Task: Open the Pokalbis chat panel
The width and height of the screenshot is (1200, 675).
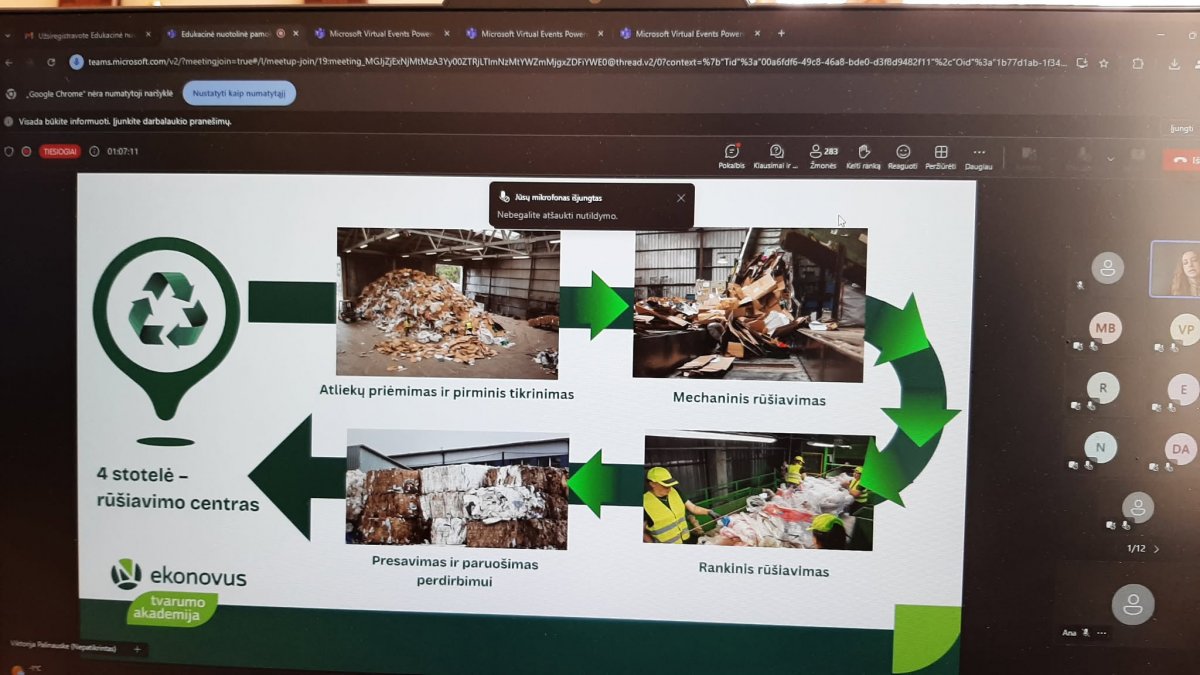Action: tap(731, 155)
